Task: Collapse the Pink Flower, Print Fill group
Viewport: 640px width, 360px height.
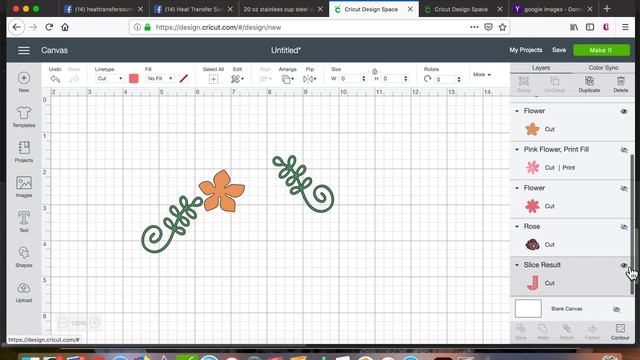Action: click(517, 149)
